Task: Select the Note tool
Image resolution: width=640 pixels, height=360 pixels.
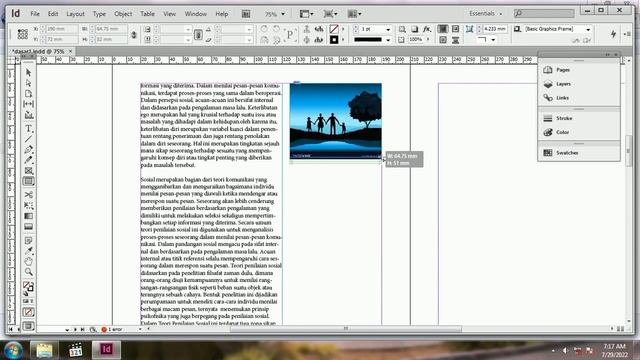Action: 28,240
